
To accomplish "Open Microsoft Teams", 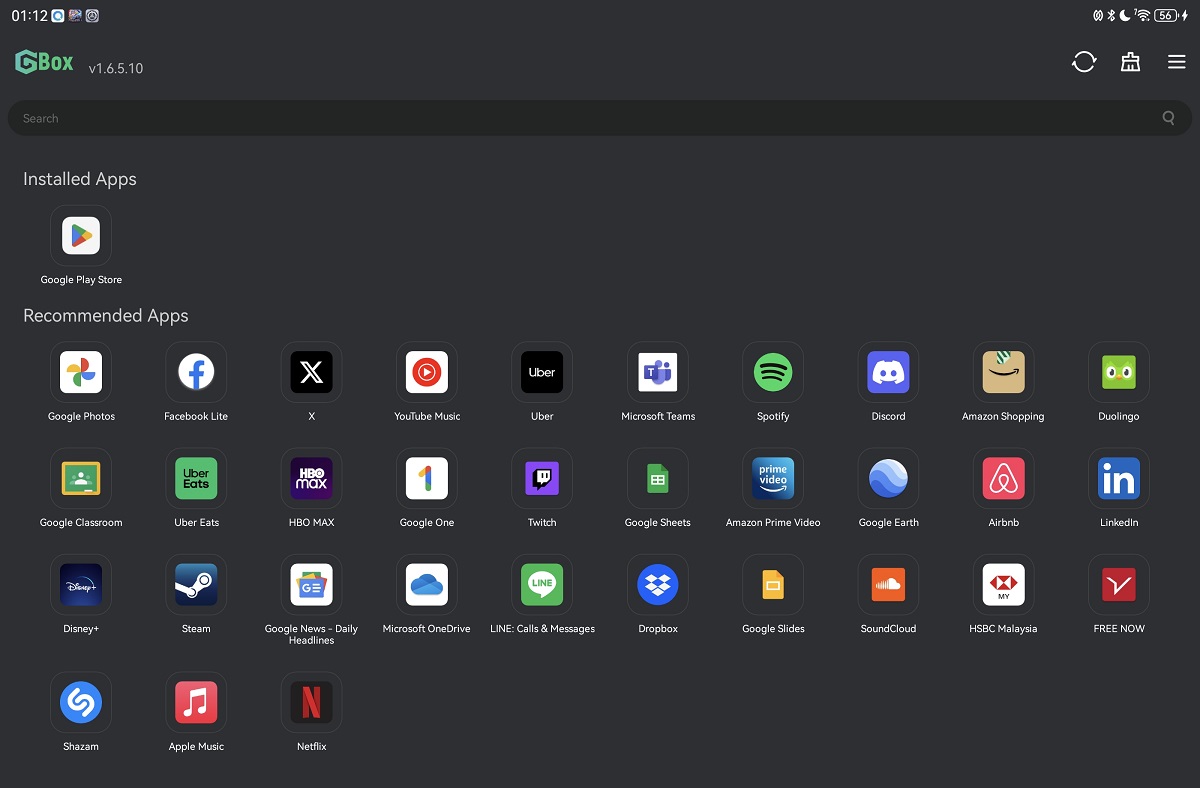I will click(658, 372).
